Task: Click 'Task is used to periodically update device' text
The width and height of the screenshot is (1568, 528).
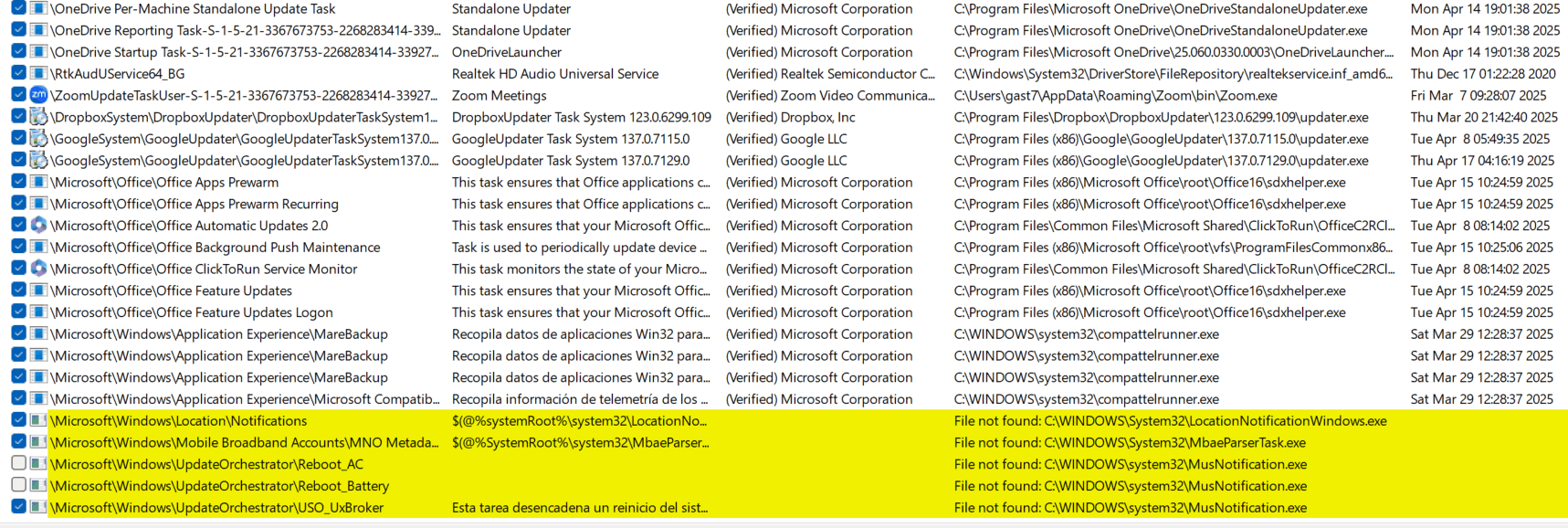Action: (580, 248)
